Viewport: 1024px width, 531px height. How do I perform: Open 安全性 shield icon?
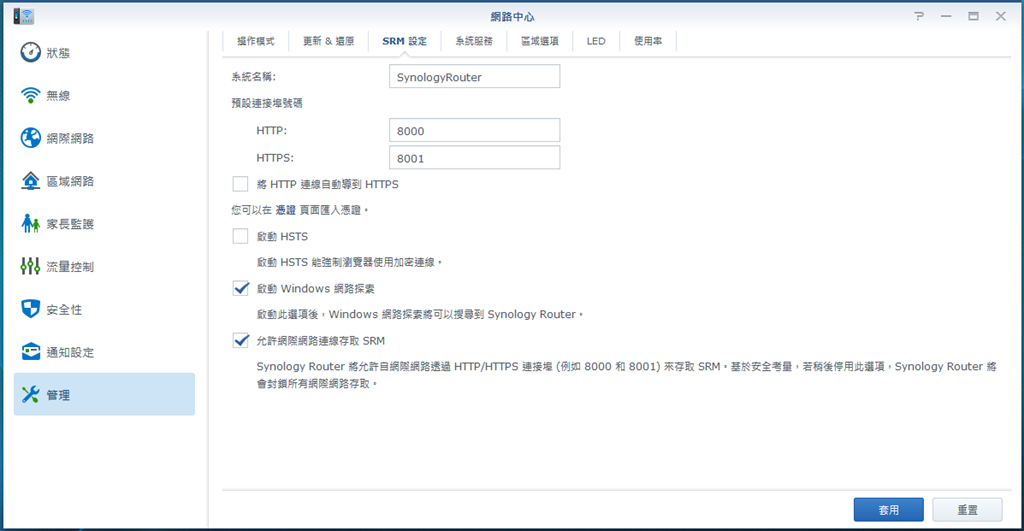(x=30, y=309)
